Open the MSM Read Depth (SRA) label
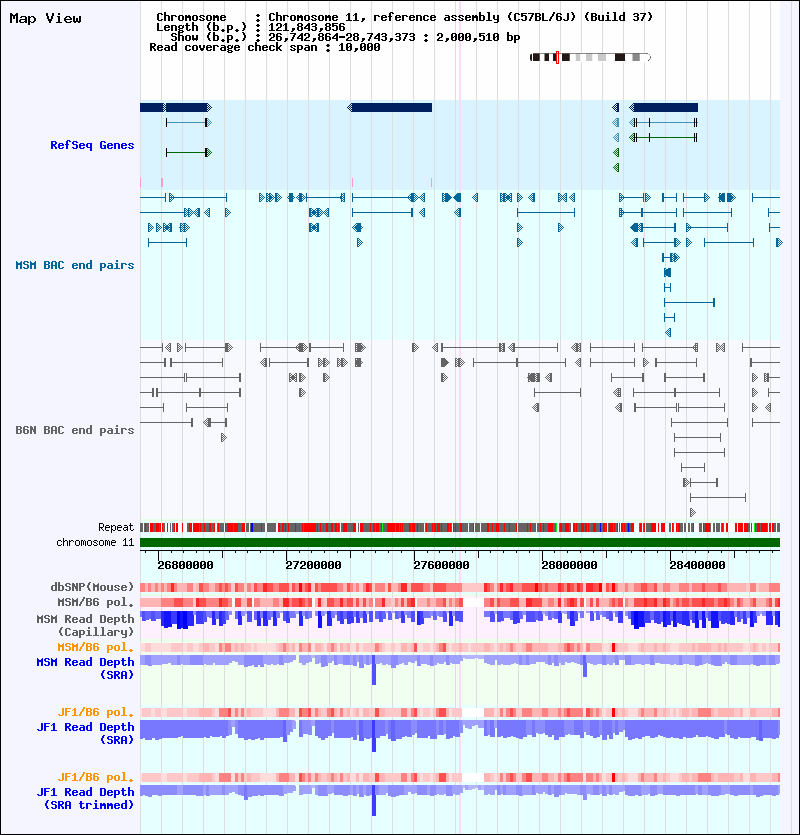Image resolution: width=800 pixels, height=835 pixels. (85, 668)
